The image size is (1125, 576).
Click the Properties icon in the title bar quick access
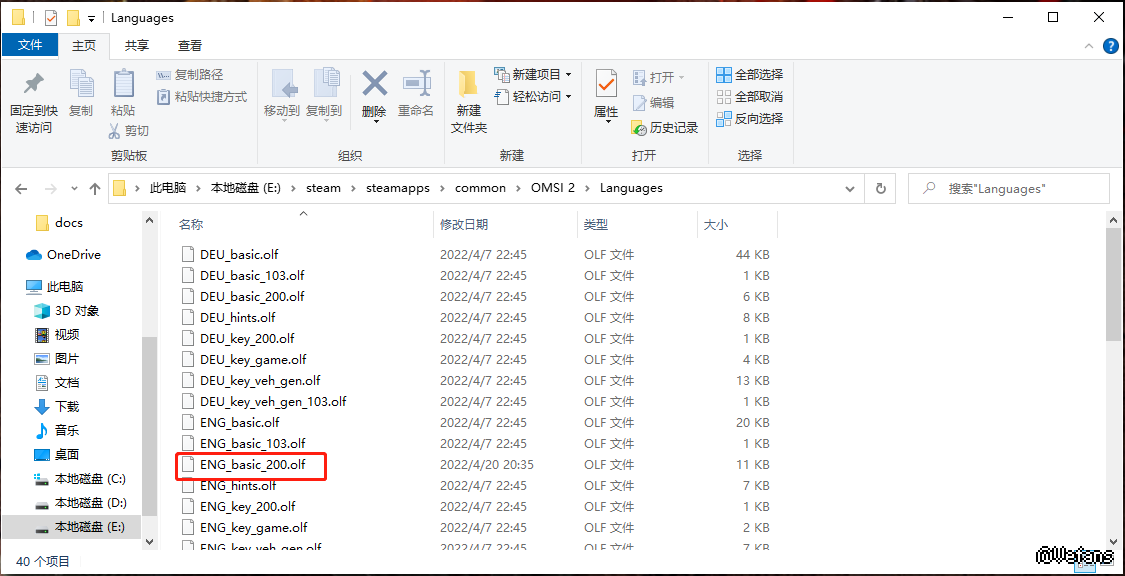[x=51, y=18]
